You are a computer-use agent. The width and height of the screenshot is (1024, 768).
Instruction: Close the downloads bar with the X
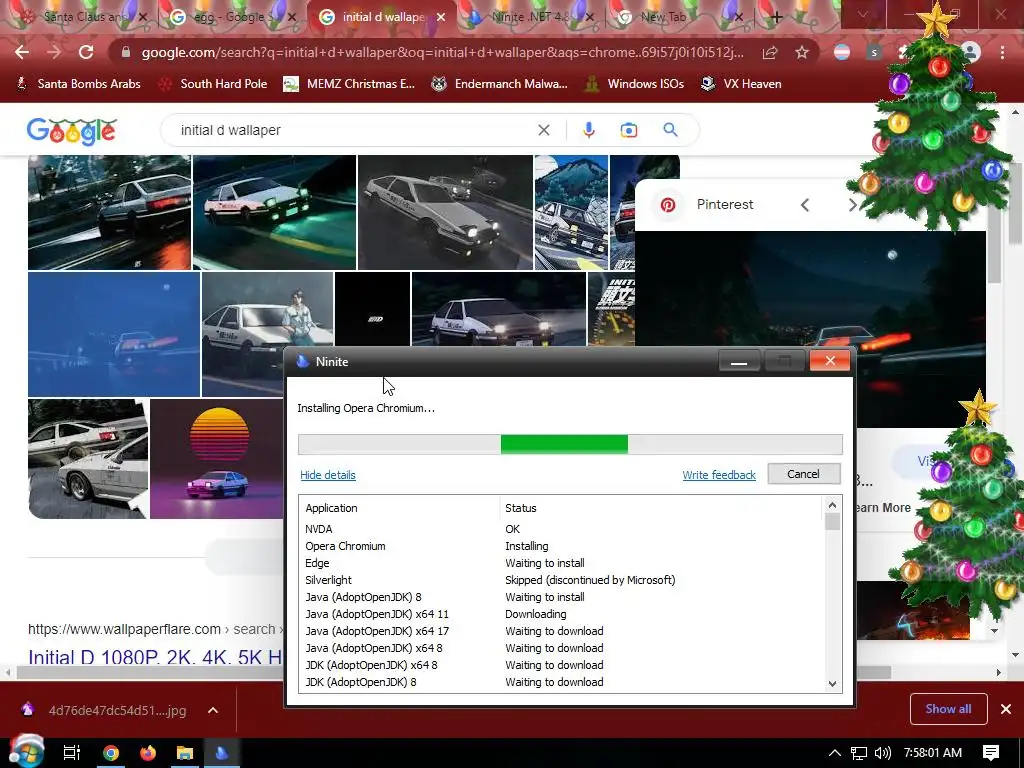[1006, 709]
